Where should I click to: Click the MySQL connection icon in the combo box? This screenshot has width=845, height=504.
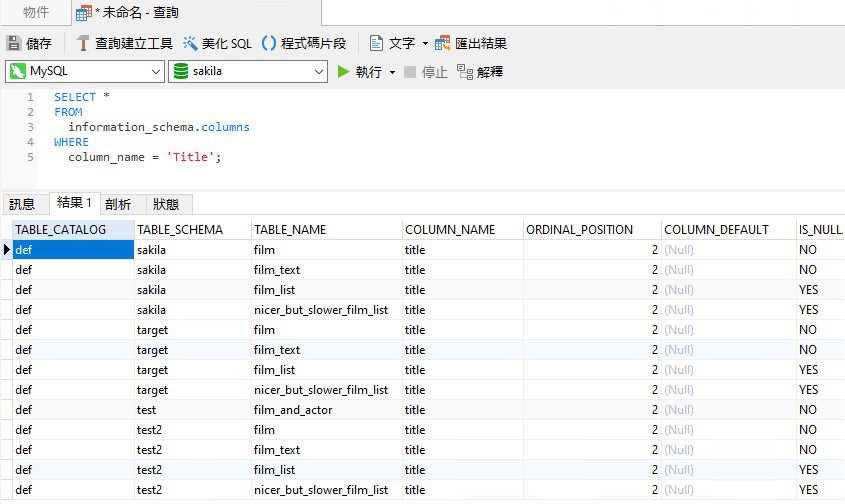click(x=18, y=71)
